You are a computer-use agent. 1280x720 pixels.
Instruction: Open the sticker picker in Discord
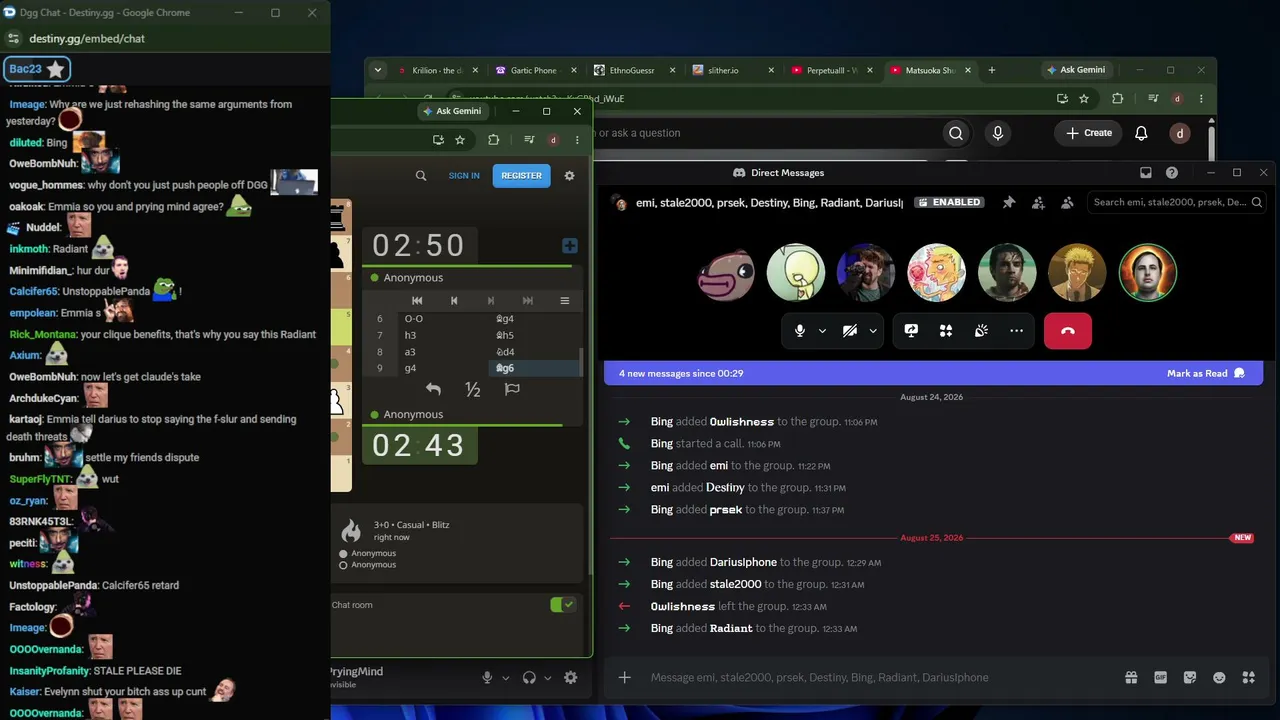click(1190, 677)
